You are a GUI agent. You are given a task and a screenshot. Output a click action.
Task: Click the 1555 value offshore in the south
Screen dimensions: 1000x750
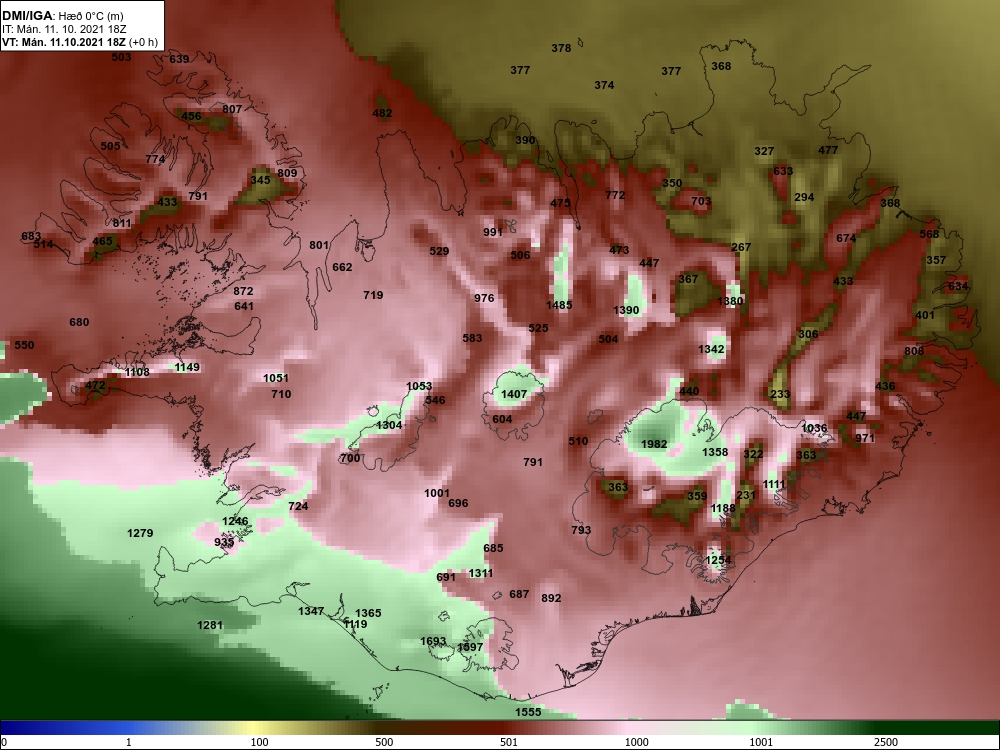click(x=528, y=712)
